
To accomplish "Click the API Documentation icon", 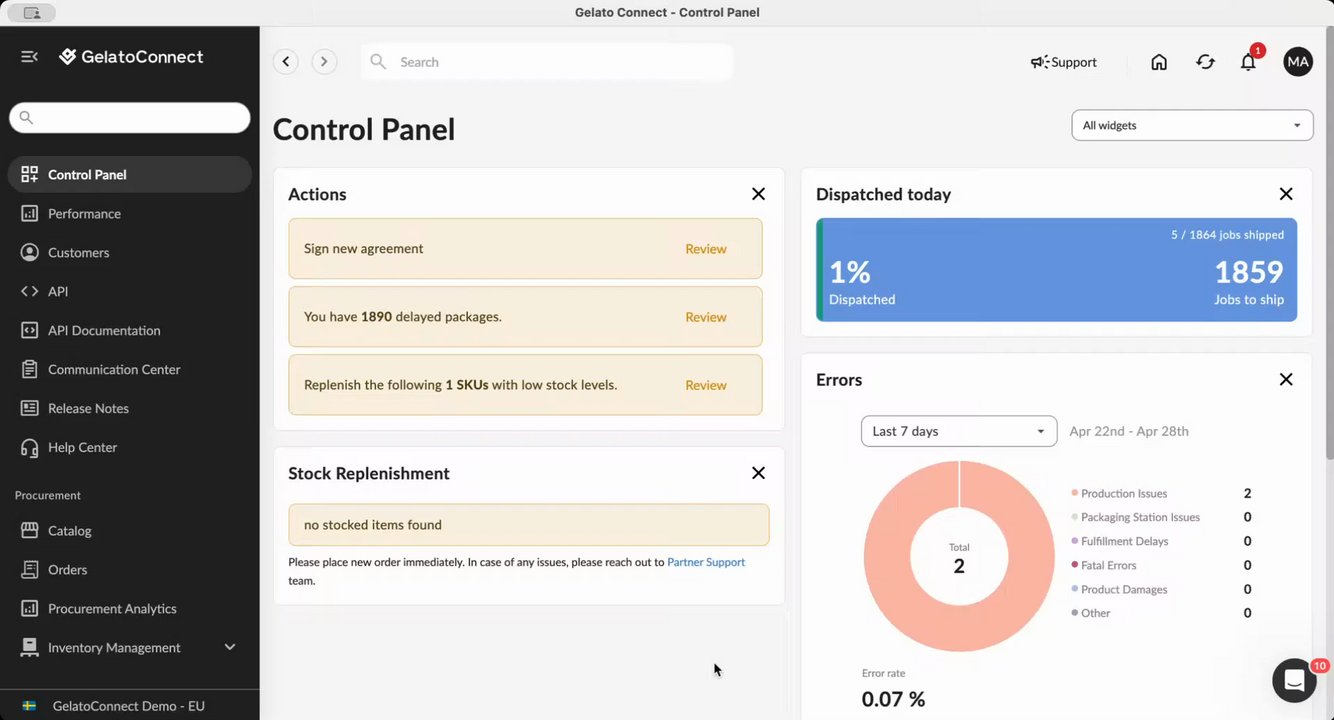I will (29, 330).
